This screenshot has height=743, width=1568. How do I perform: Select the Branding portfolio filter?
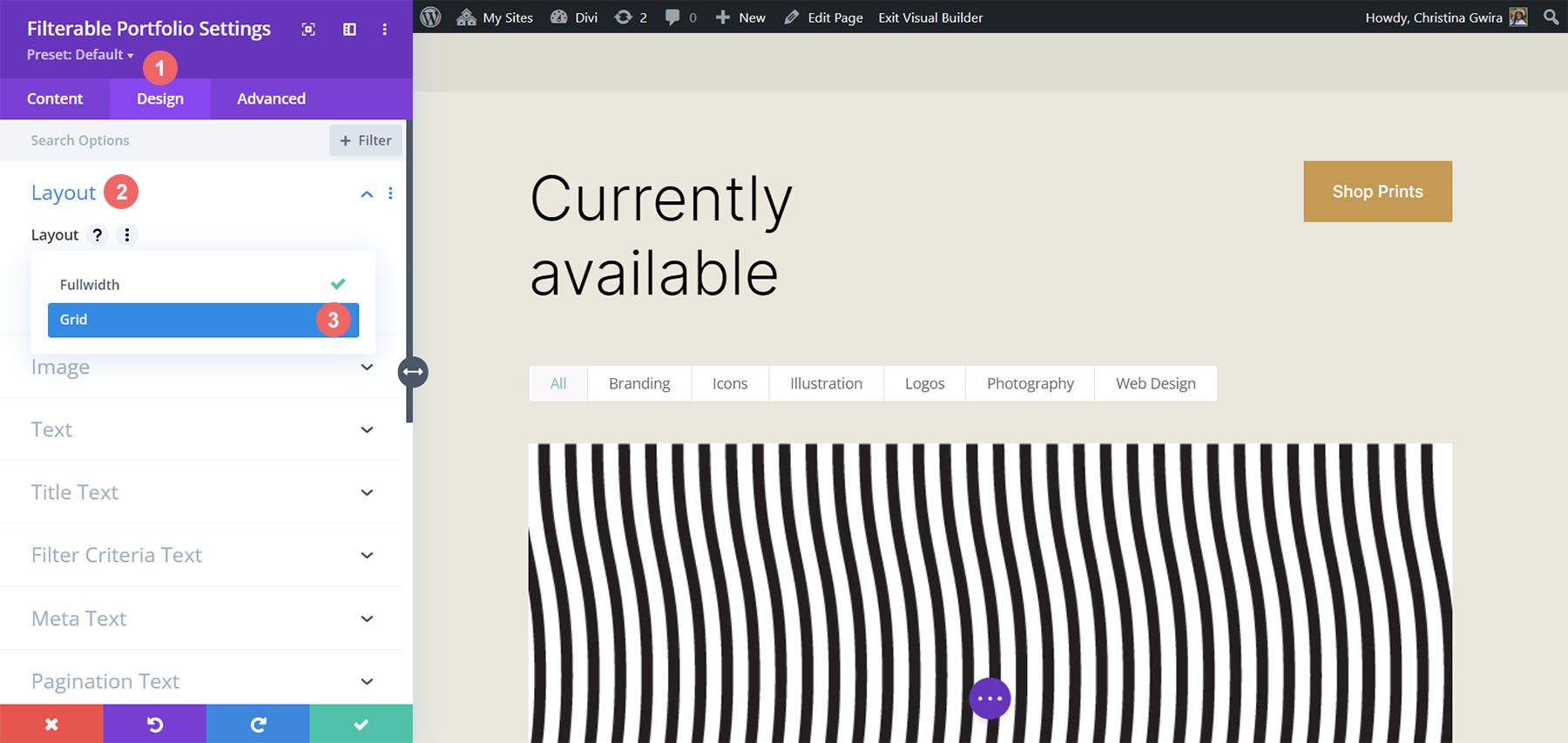(639, 383)
